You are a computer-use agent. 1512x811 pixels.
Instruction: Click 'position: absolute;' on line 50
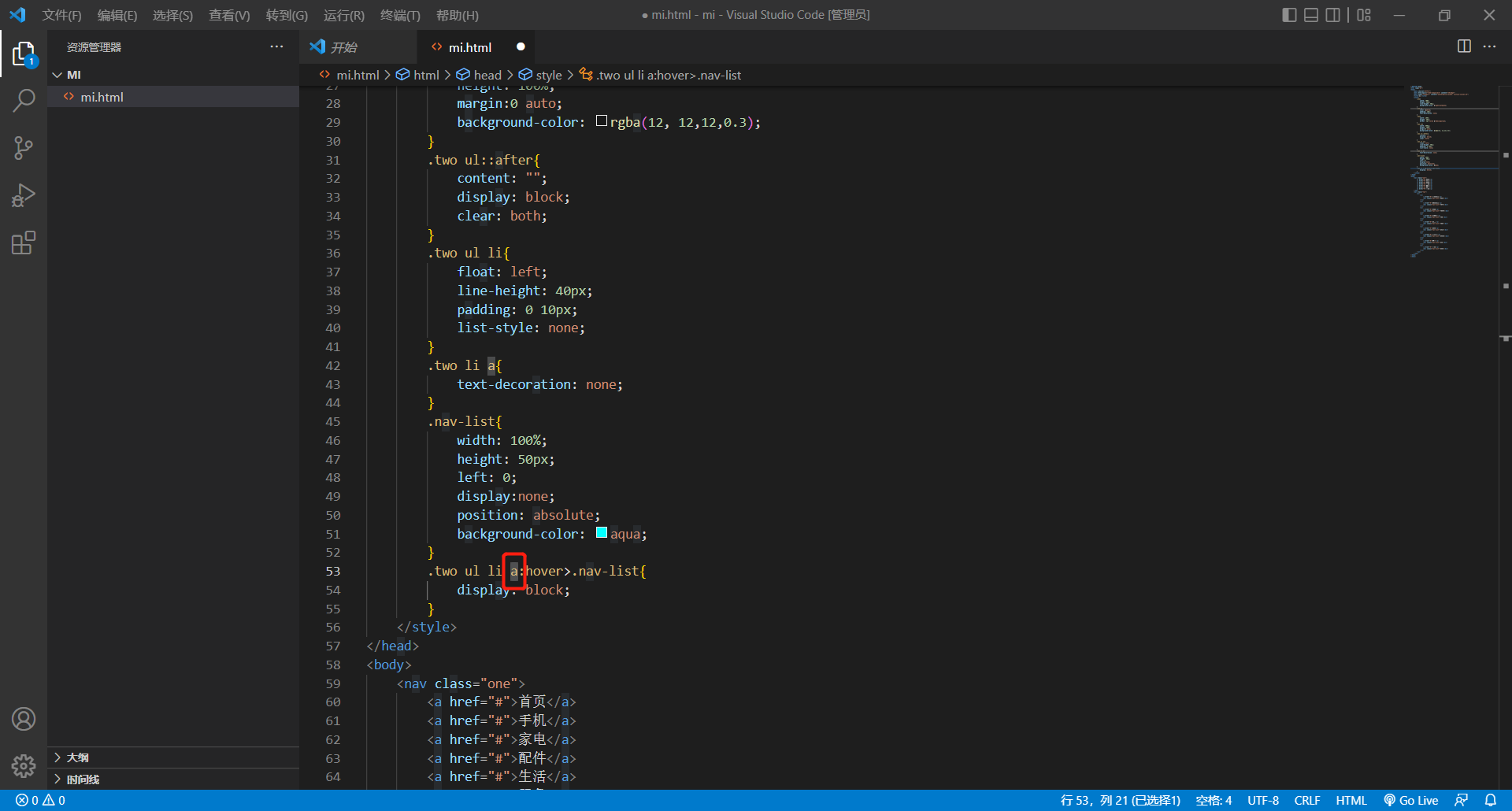528,515
